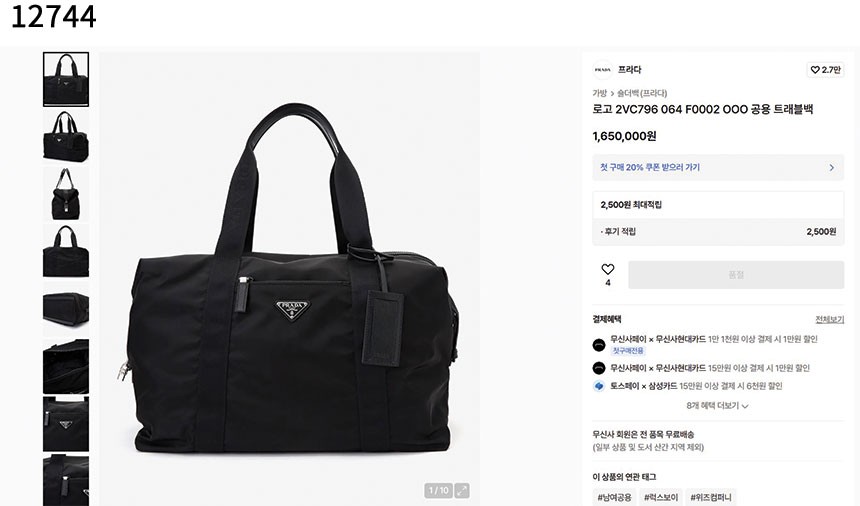Open the first purchase 20% coupon arrow

pos(831,168)
